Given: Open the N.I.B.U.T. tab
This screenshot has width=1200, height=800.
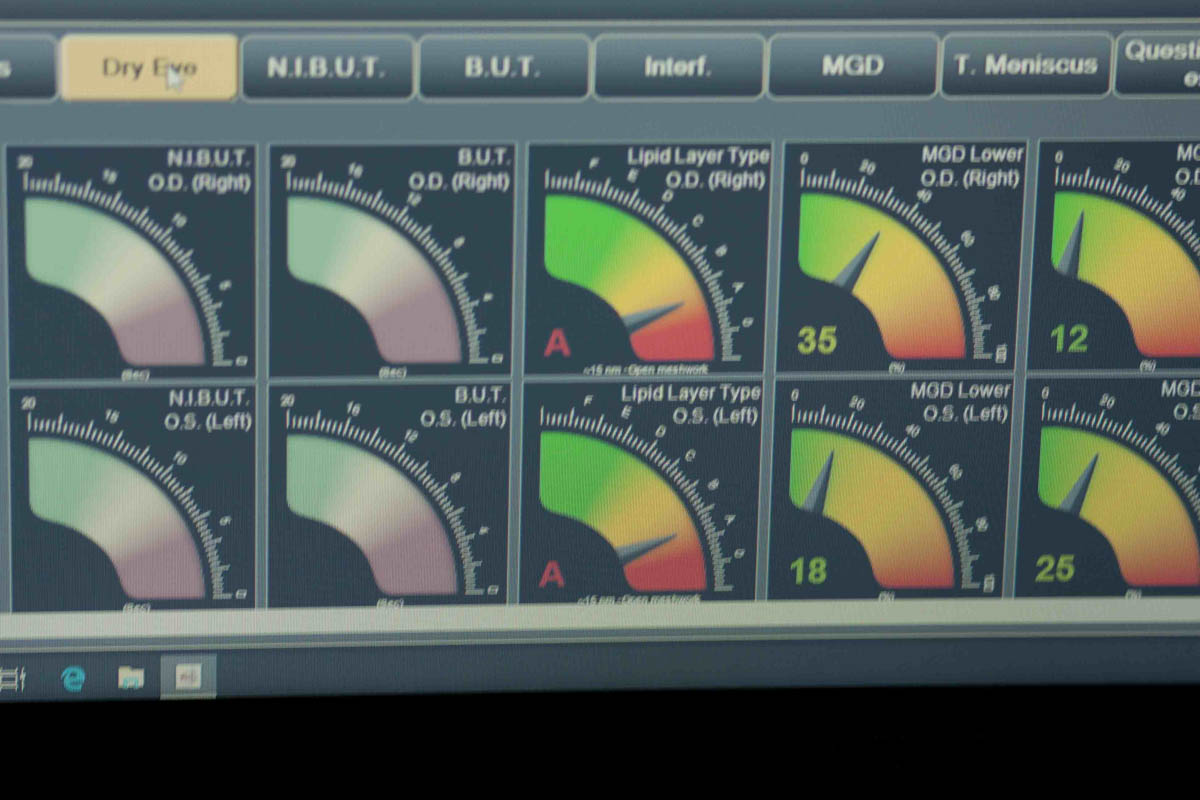Looking at the screenshot, I should (327, 68).
